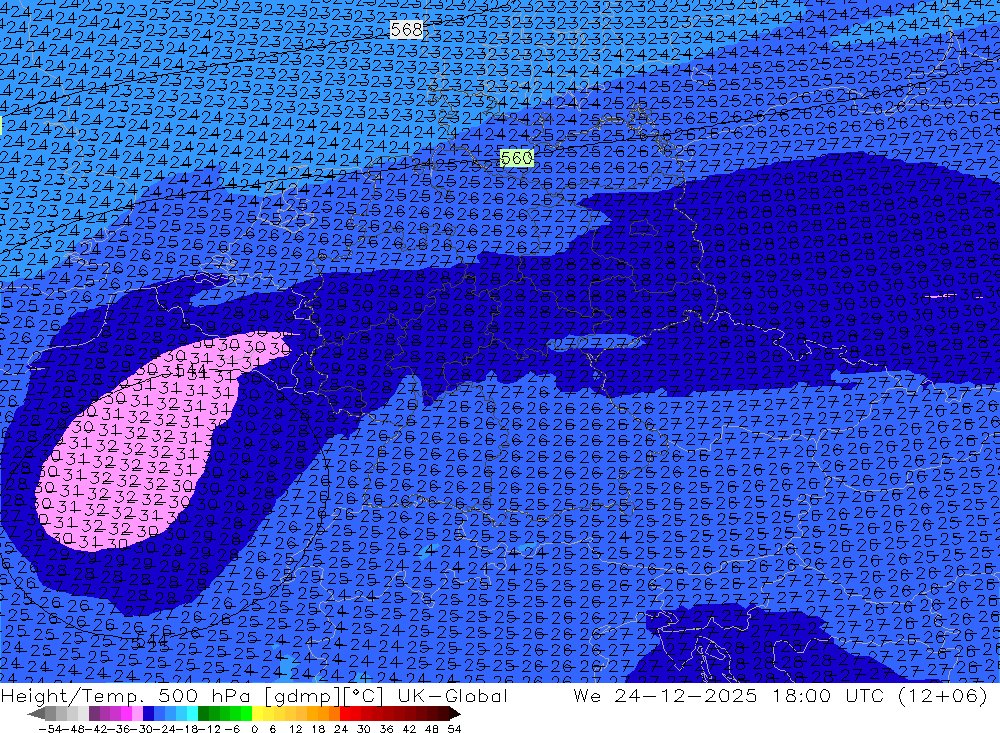The image size is (1000, 733).
Task: Click the '[°C]' unit label
Action: point(363,695)
